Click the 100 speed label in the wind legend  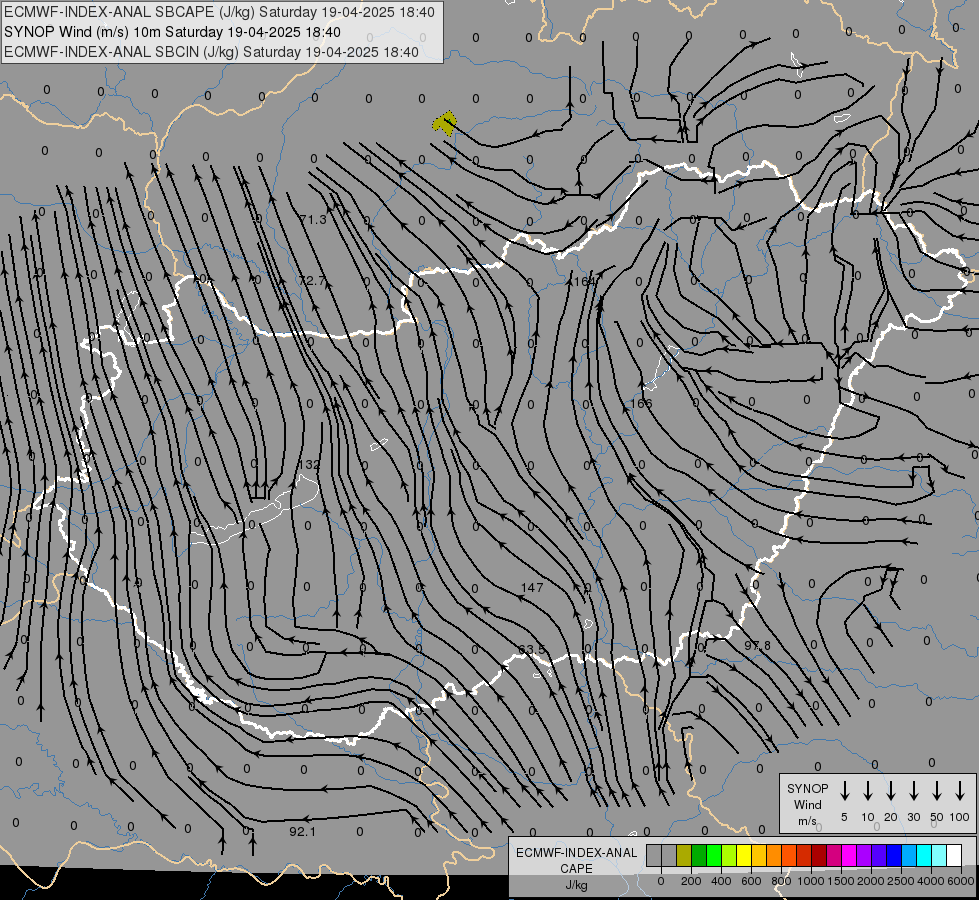coord(960,817)
